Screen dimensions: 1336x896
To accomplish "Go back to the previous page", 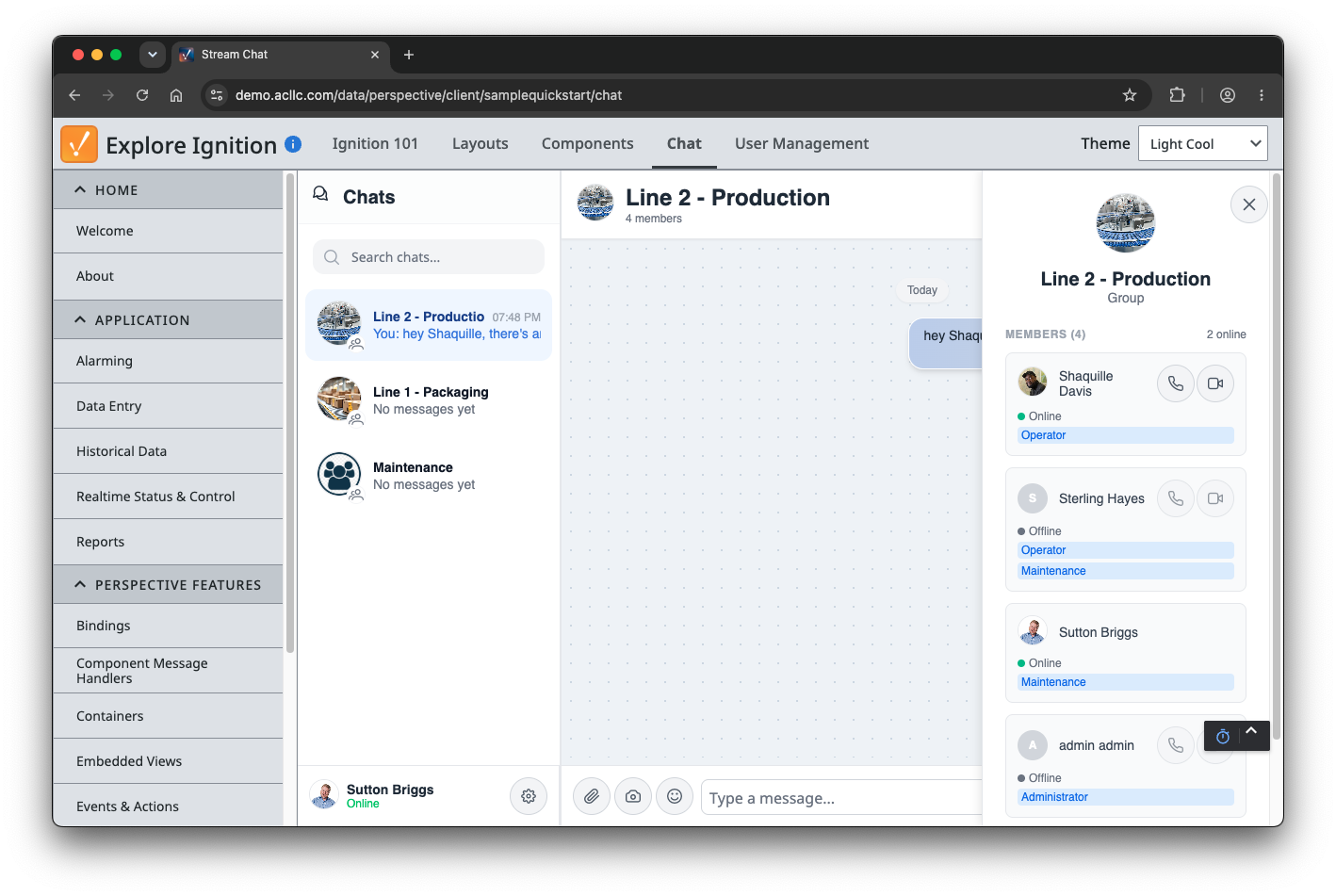I will coord(74,95).
